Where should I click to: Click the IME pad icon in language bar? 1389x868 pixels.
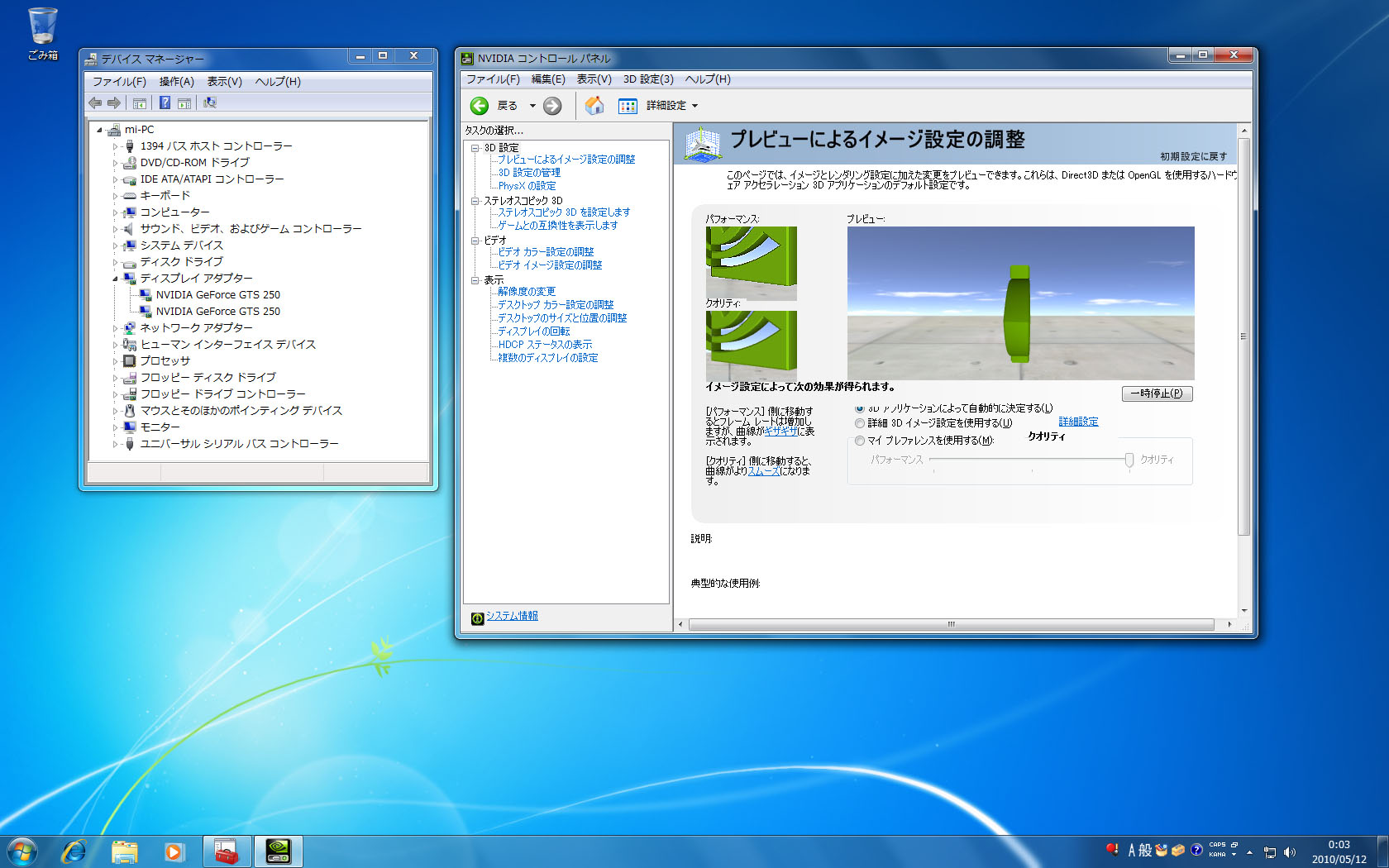tap(1162, 850)
